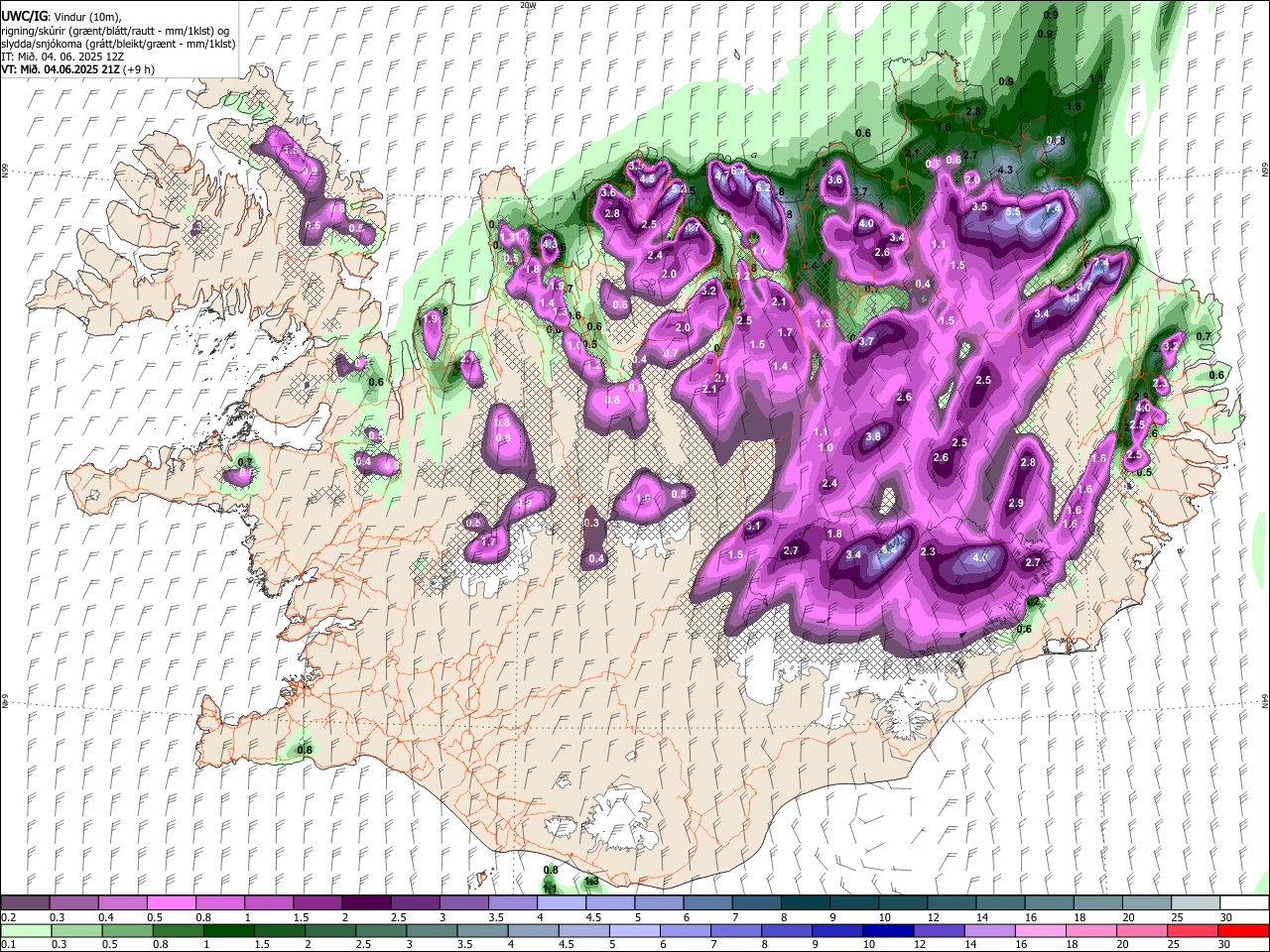The width and height of the screenshot is (1270, 952).
Task: Pick the darkest green 1 legend swatch
Action: pos(227,931)
